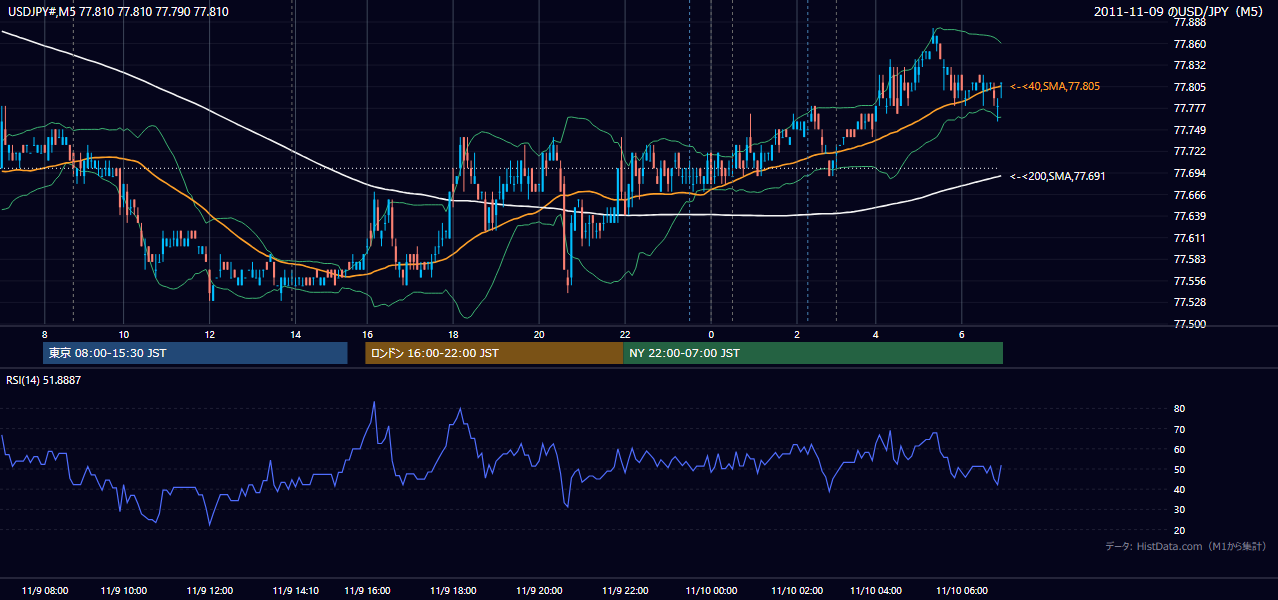Click hour tick 18 on price chart
The height and width of the screenshot is (600, 1278).
click(x=453, y=334)
